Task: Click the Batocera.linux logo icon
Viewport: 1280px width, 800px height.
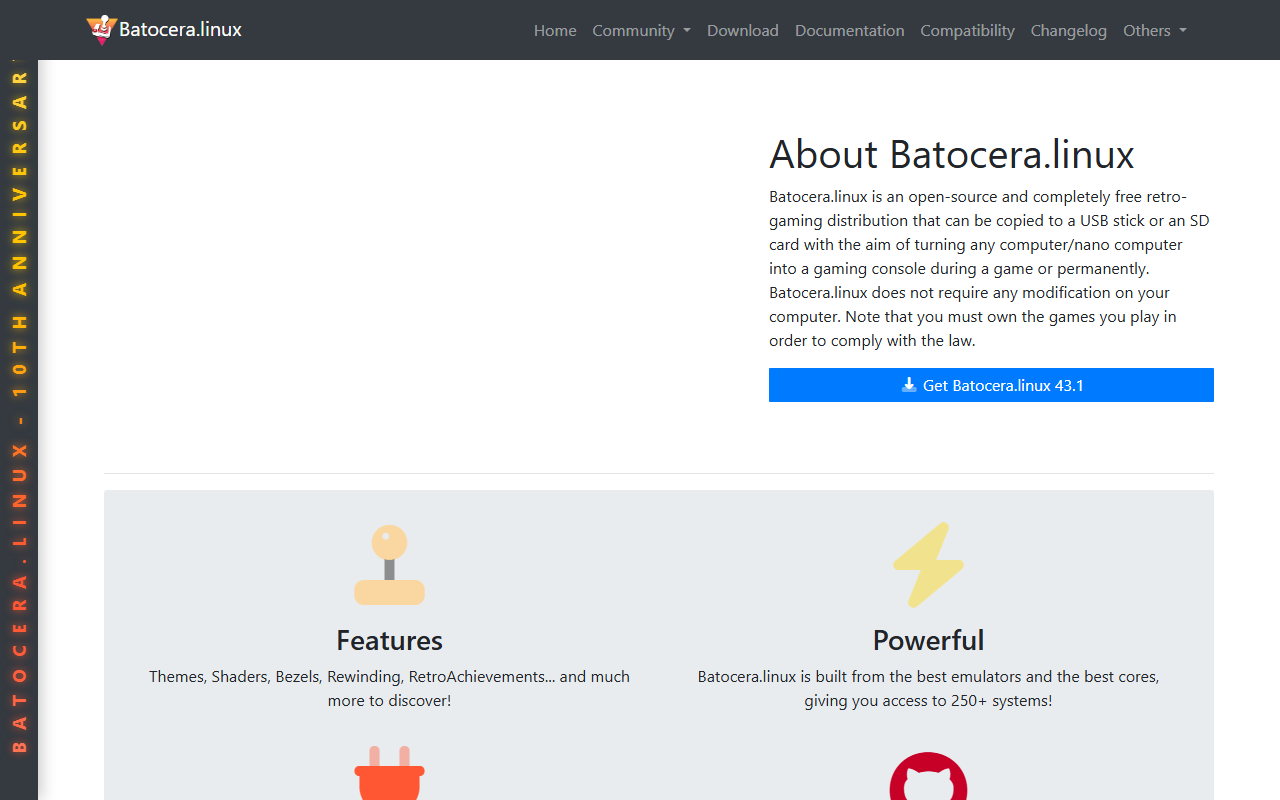Action: pos(101,30)
